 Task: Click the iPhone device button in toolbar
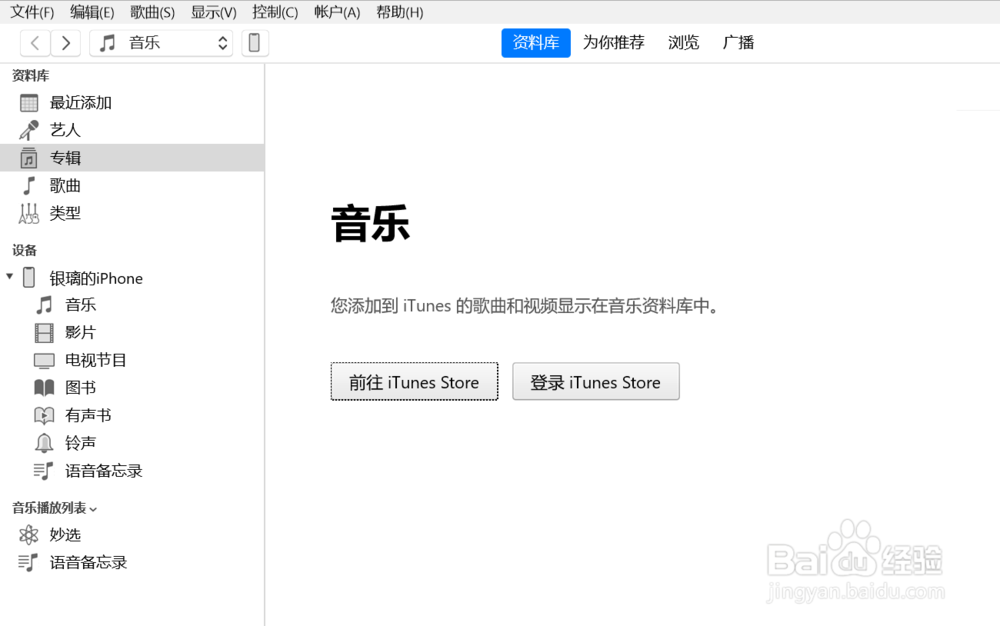(x=254, y=43)
